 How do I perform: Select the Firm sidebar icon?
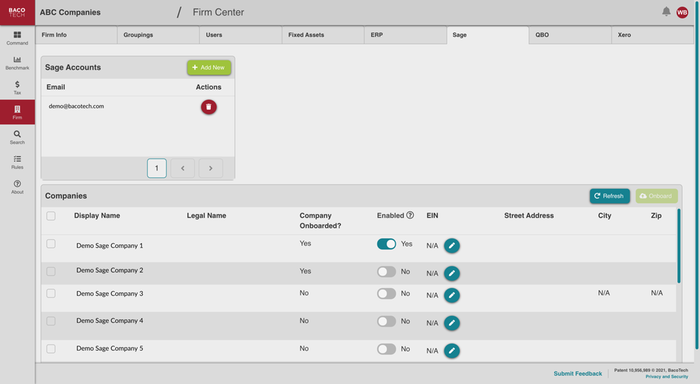click(x=17, y=112)
